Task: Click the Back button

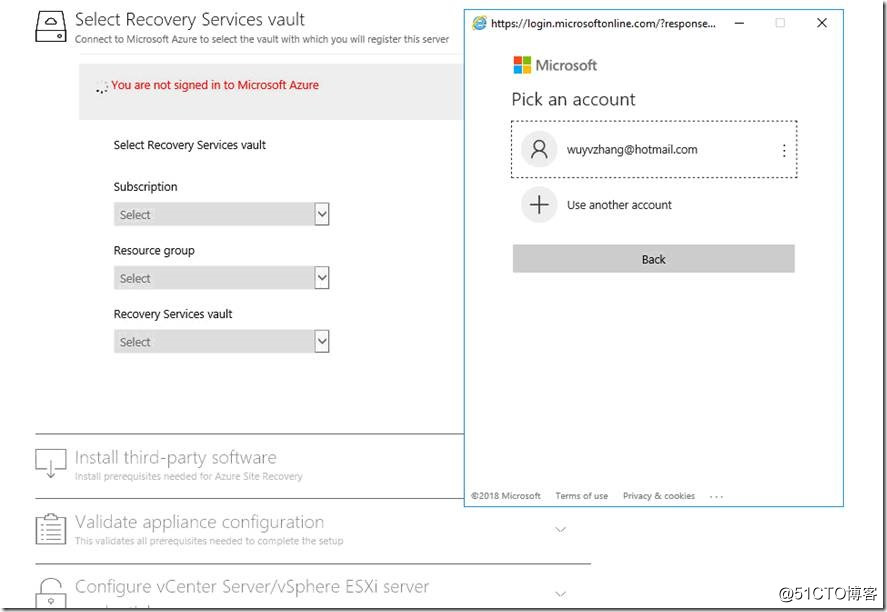Action: tap(653, 258)
